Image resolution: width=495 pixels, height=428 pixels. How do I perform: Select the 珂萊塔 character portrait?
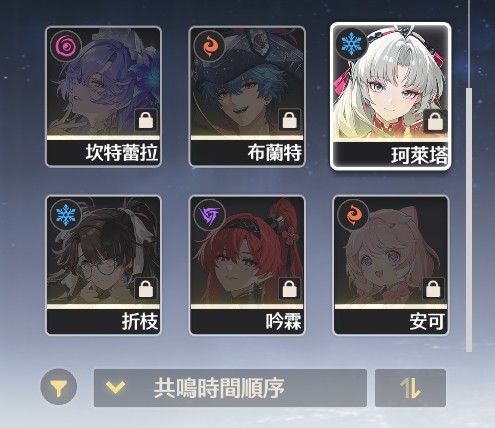pyautogui.click(x=391, y=96)
